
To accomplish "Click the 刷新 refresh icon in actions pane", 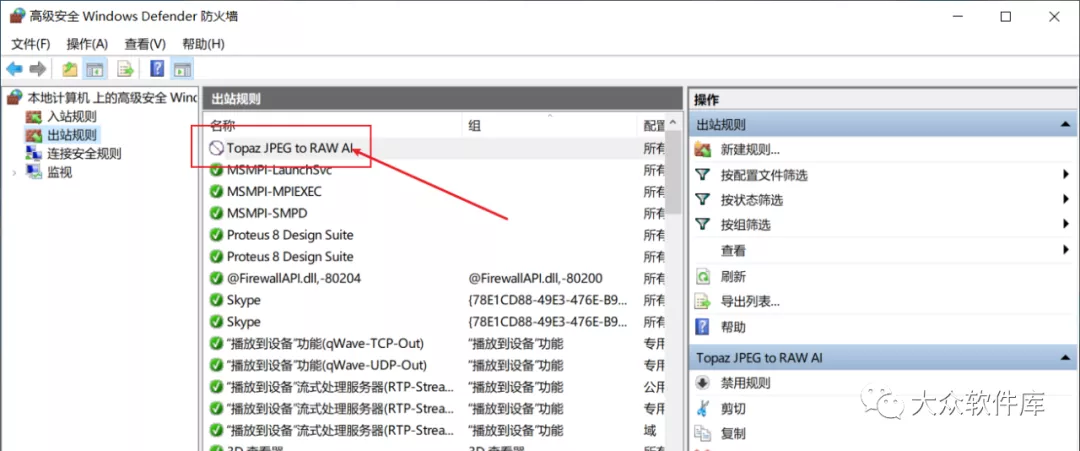I will pos(703,277).
